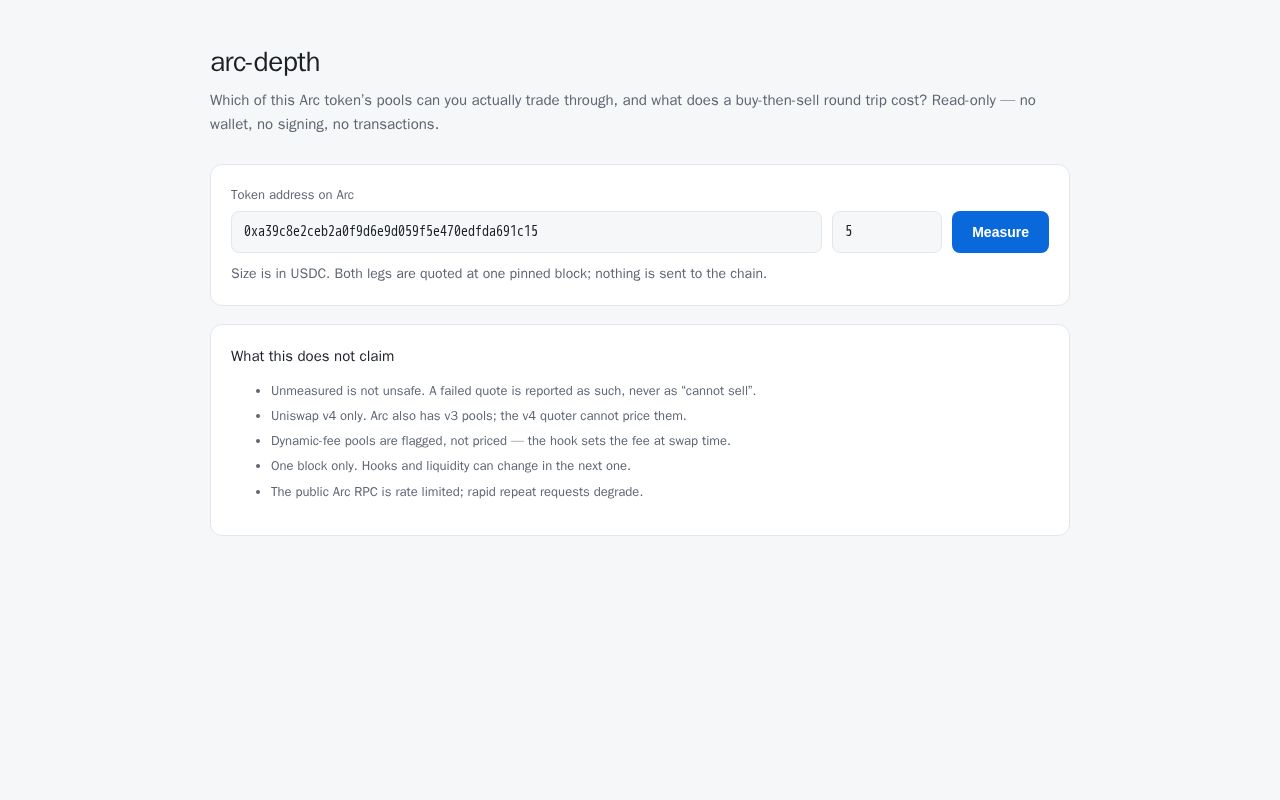Click the arc-depth page heading
The image size is (1280, 800).
coord(265,62)
